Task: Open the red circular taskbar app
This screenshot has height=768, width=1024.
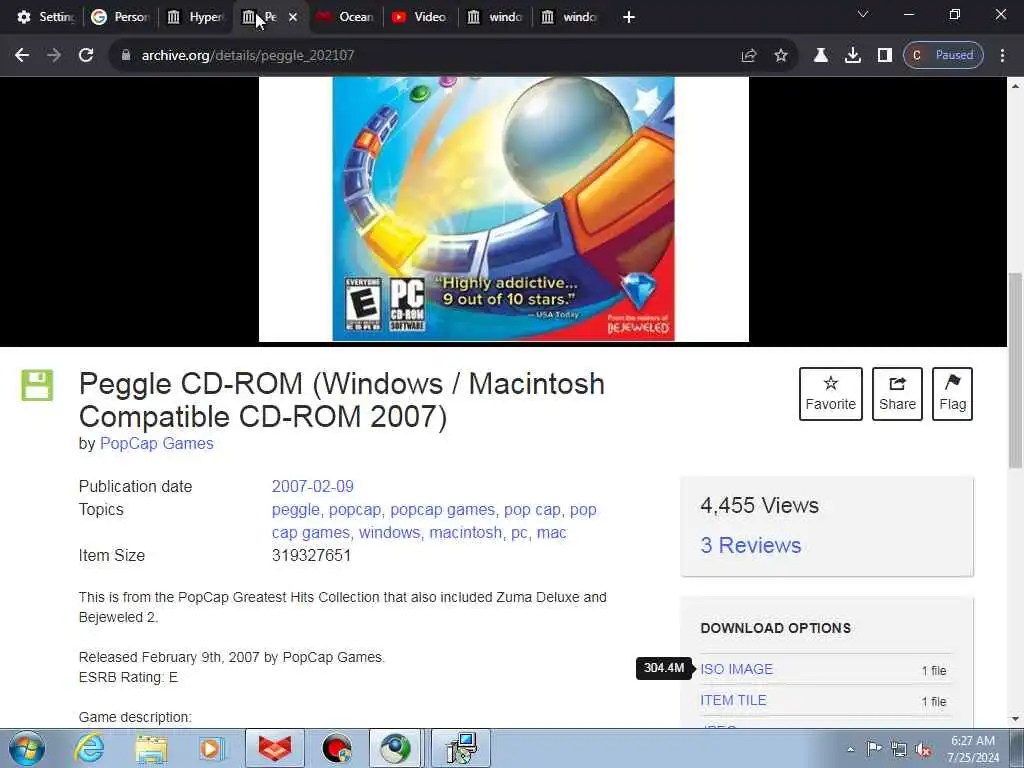Action: pos(336,748)
